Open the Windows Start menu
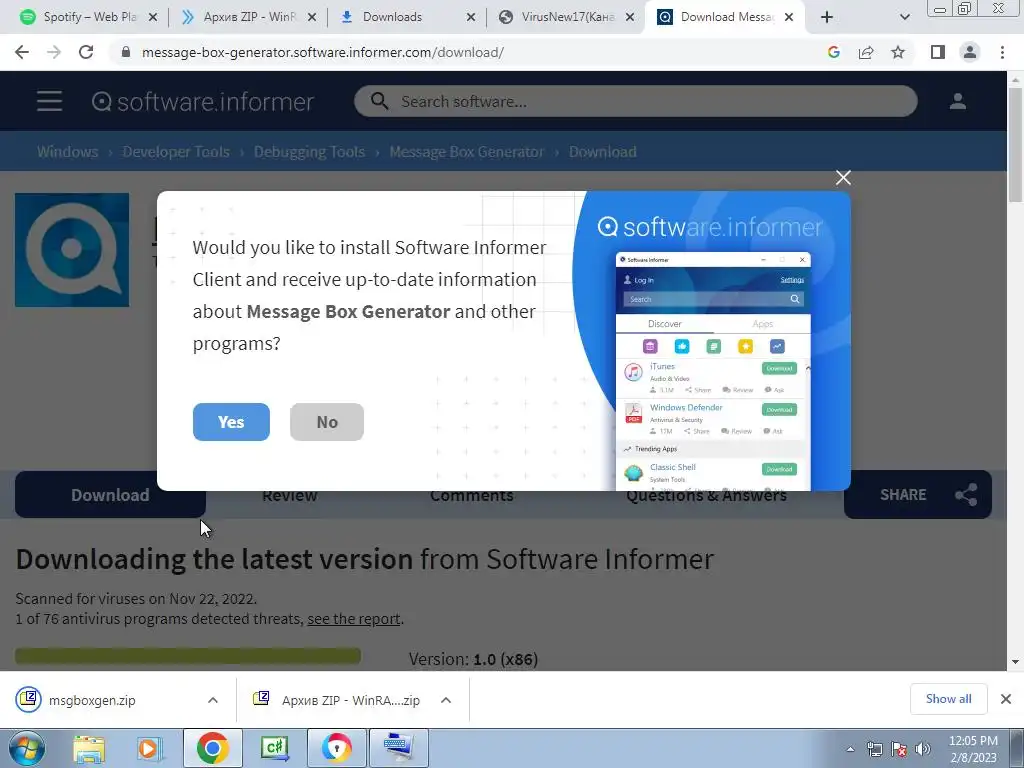Viewport: 1024px width, 768px height. coord(27,748)
